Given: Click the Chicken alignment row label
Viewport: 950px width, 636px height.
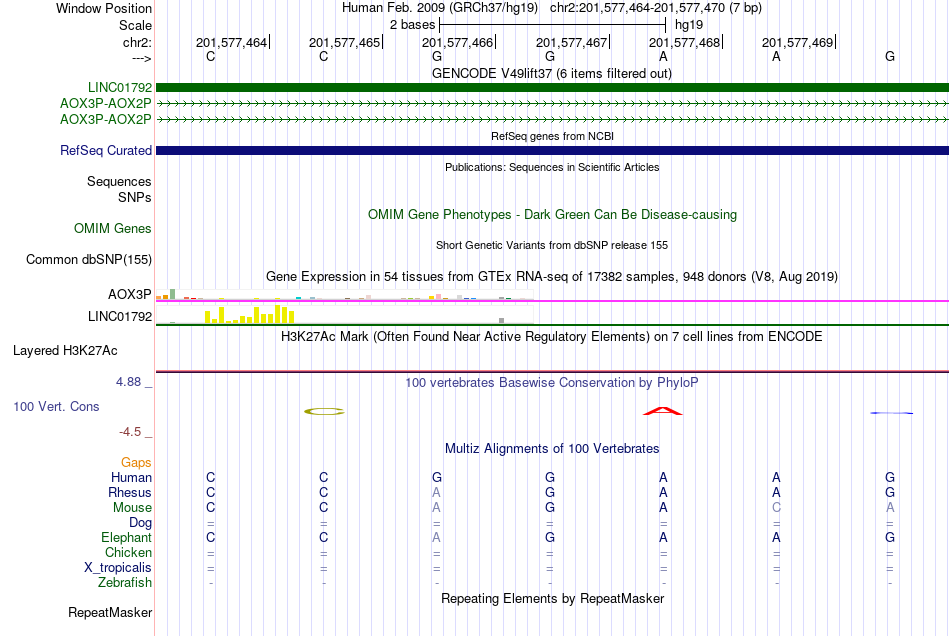Looking at the screenshot, I should pyautogui.click(x=128, y=552).
